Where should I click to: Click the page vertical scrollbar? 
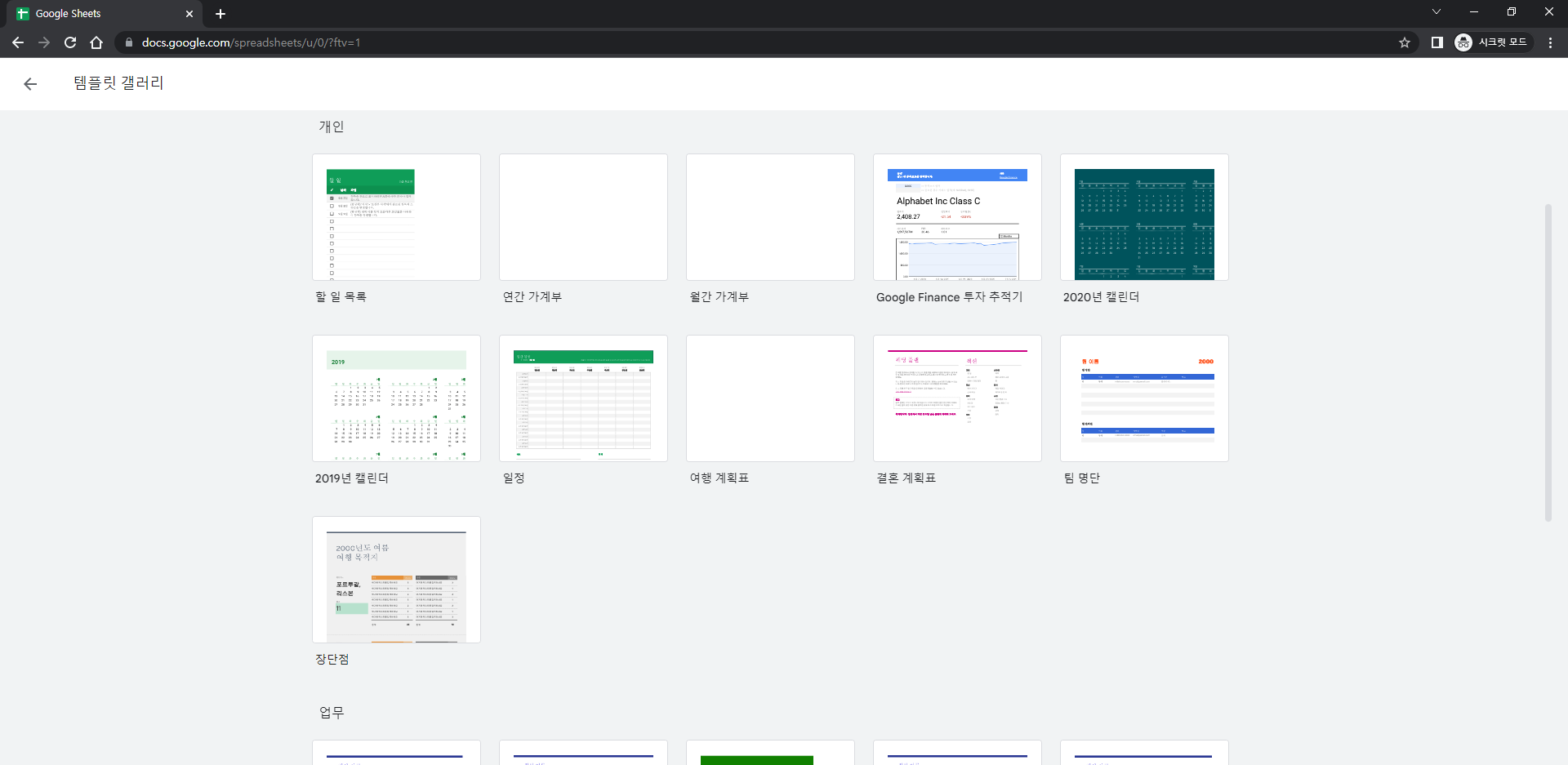pyautogui.click(x=1548, y=363)
